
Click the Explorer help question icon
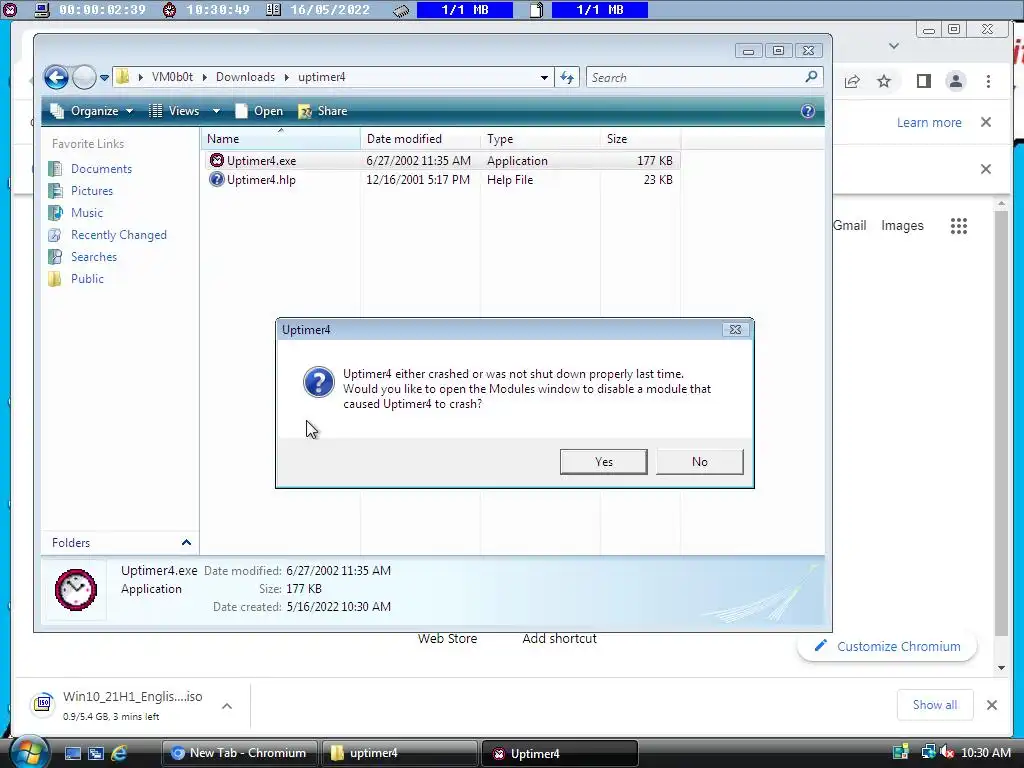point(808,111)
